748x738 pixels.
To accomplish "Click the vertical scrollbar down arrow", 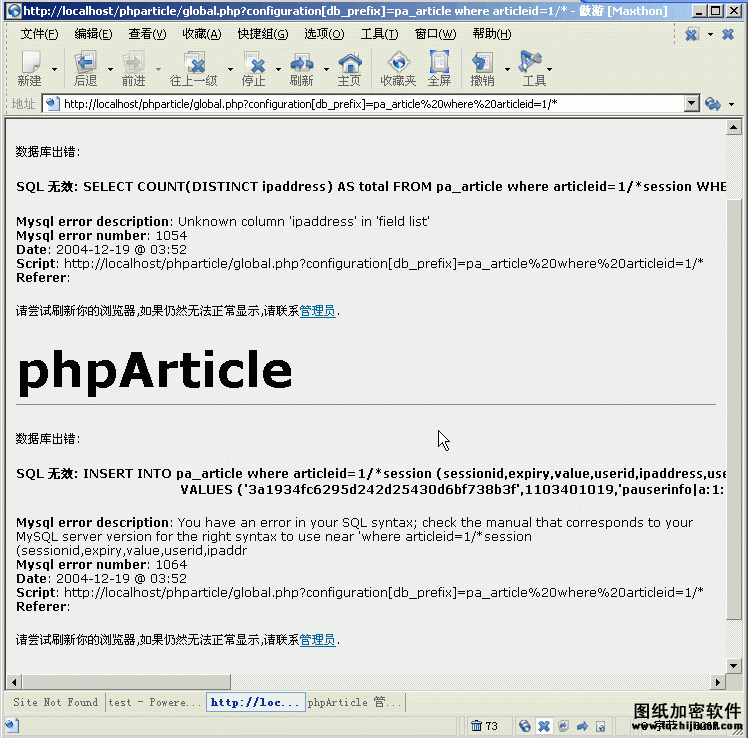I will coord(733,665).
